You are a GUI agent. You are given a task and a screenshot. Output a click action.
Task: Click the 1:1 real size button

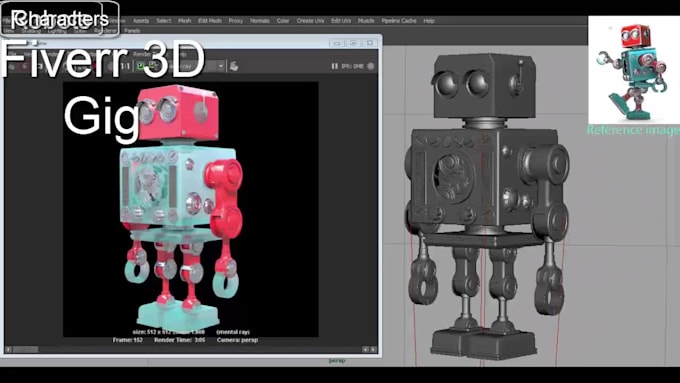point(125,66)
